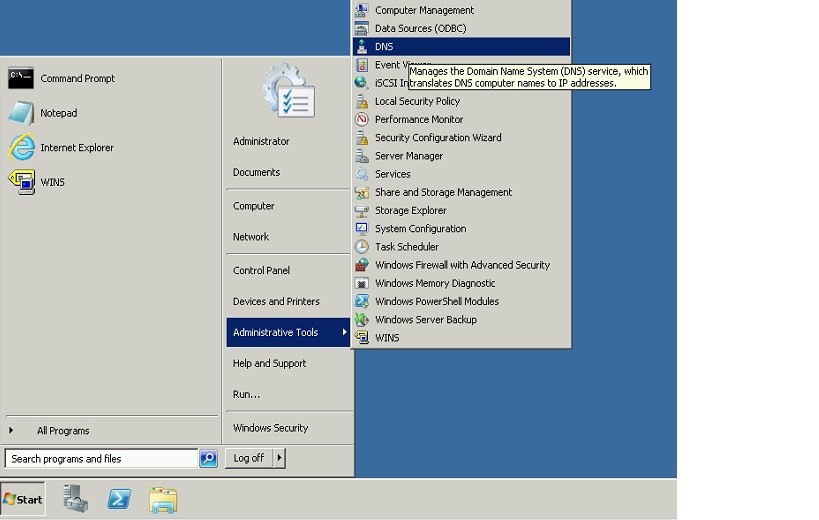The image size is (819, 520).
Task: Click the Windows Server Backup icon
Action: coord(361,320)
